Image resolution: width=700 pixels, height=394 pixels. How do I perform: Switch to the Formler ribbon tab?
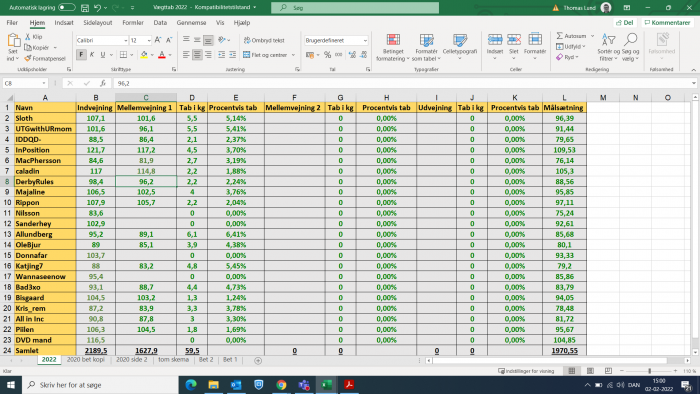(133, 22)
